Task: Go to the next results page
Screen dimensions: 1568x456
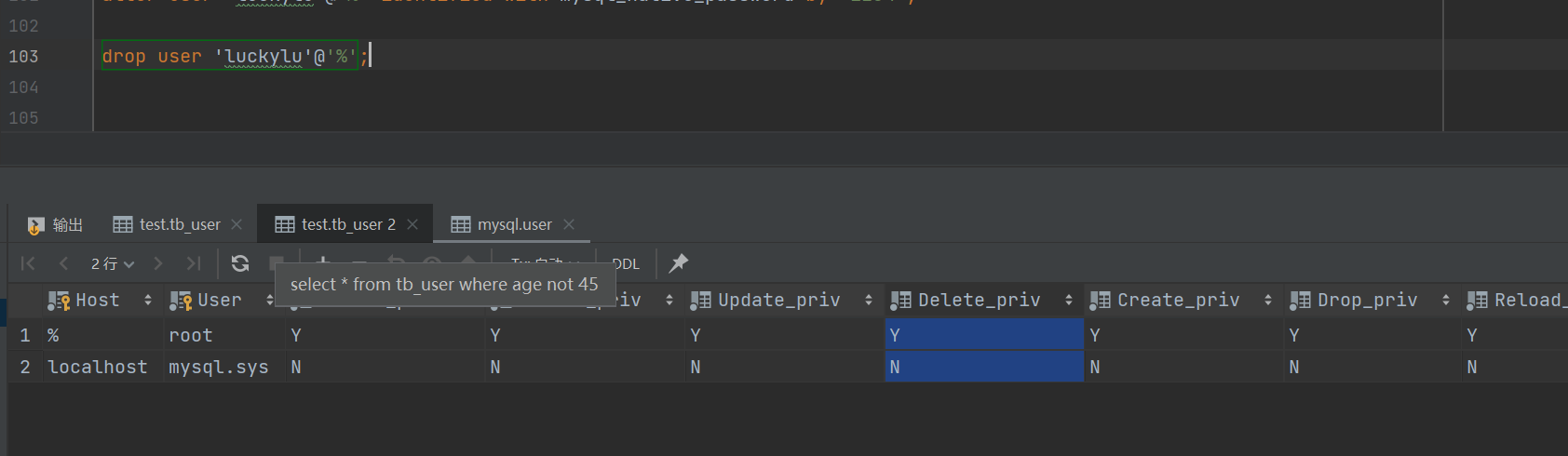Action: (x=158, y=263)
